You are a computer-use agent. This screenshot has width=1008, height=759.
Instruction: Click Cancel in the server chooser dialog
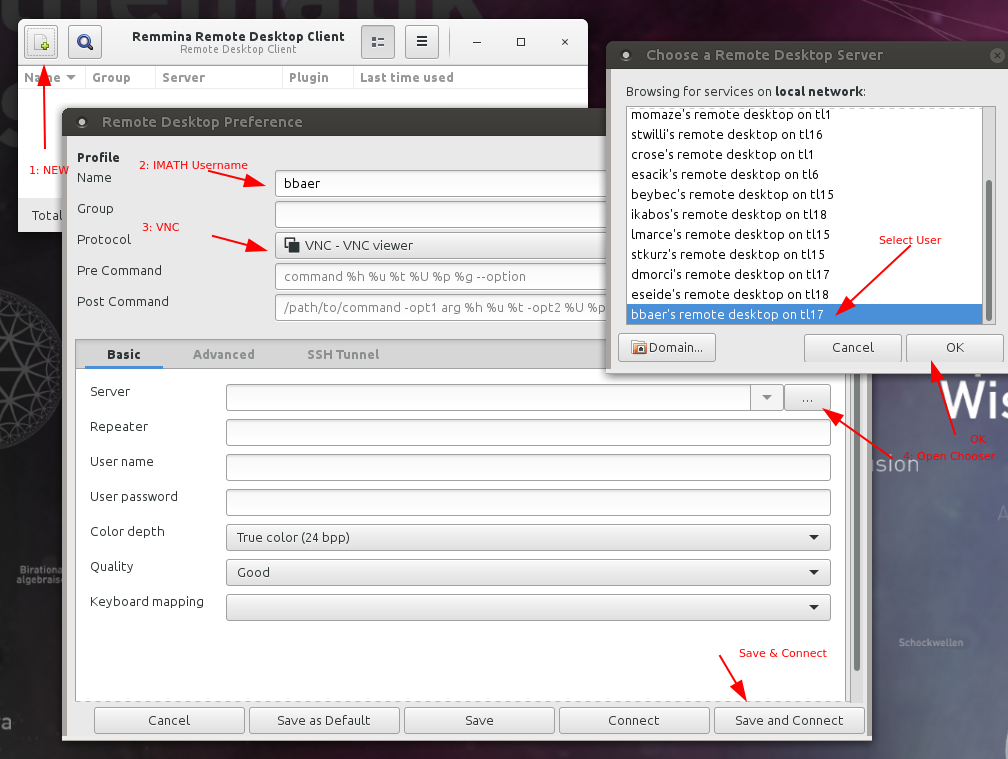coord(853,348)
